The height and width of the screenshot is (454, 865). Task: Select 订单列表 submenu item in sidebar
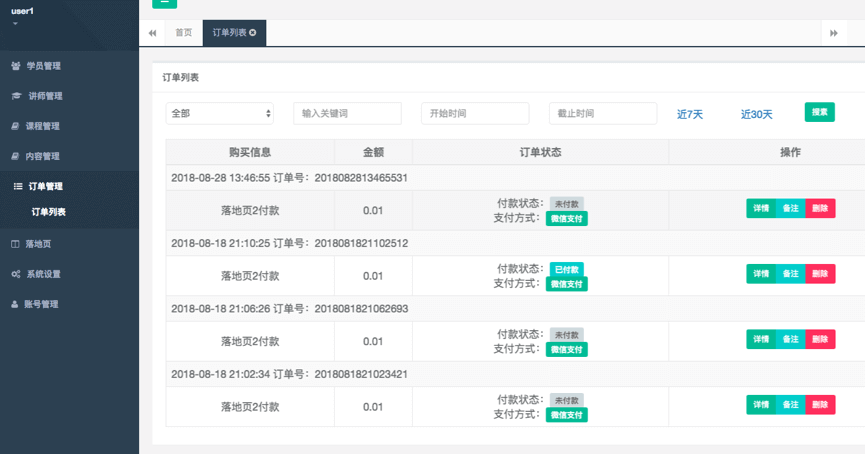tap(55, 212)
